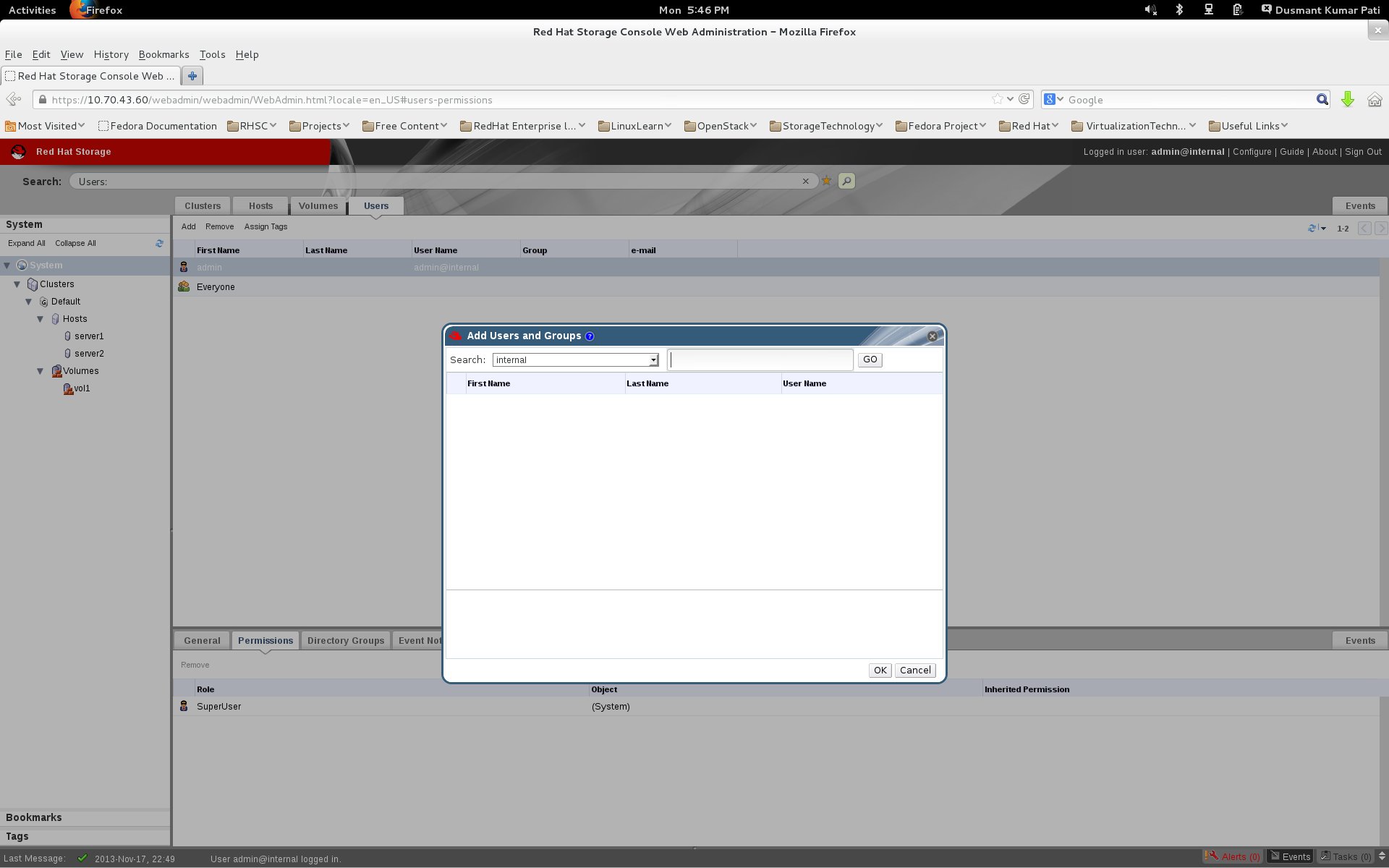Click Cancel in Add Users dialog
The height and width of the screenshot is (868, 1389).
[x=914, y=671]
